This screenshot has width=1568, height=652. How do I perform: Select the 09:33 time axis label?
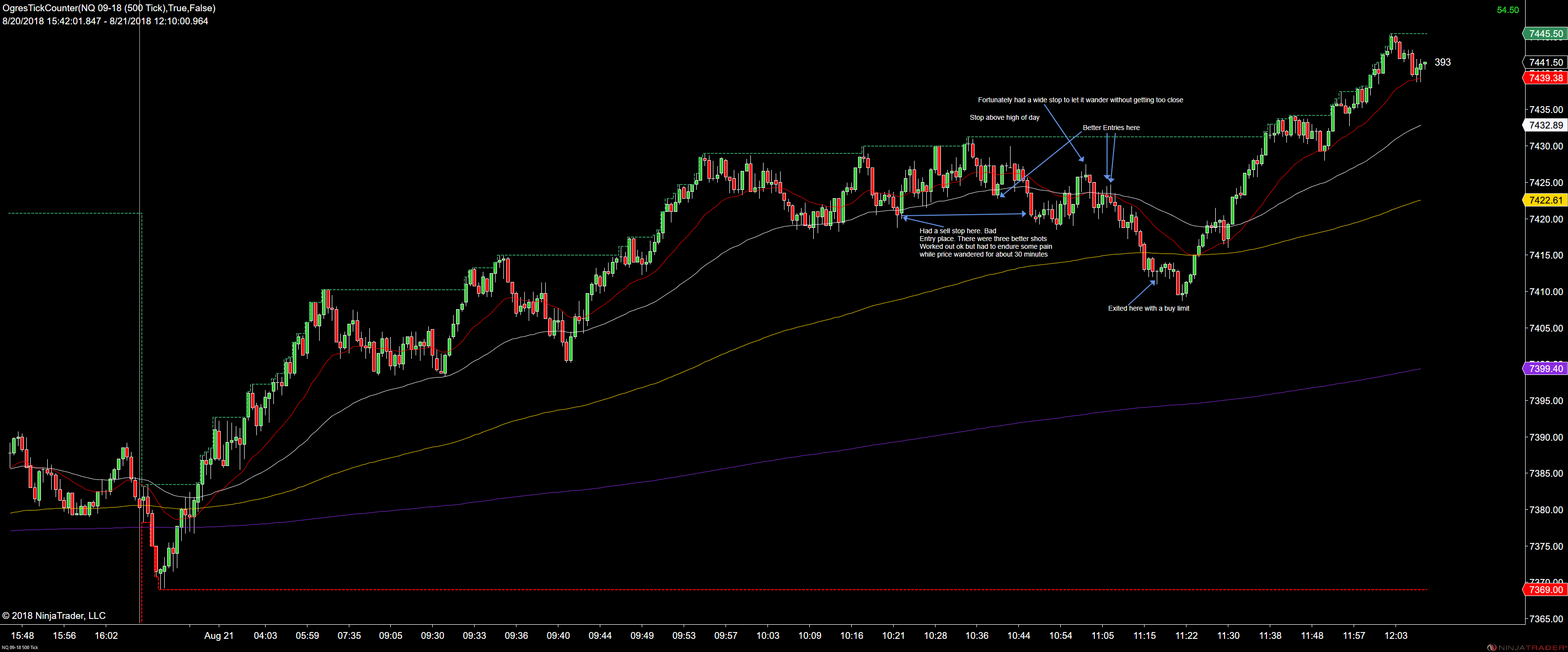(x=475, y=635)
